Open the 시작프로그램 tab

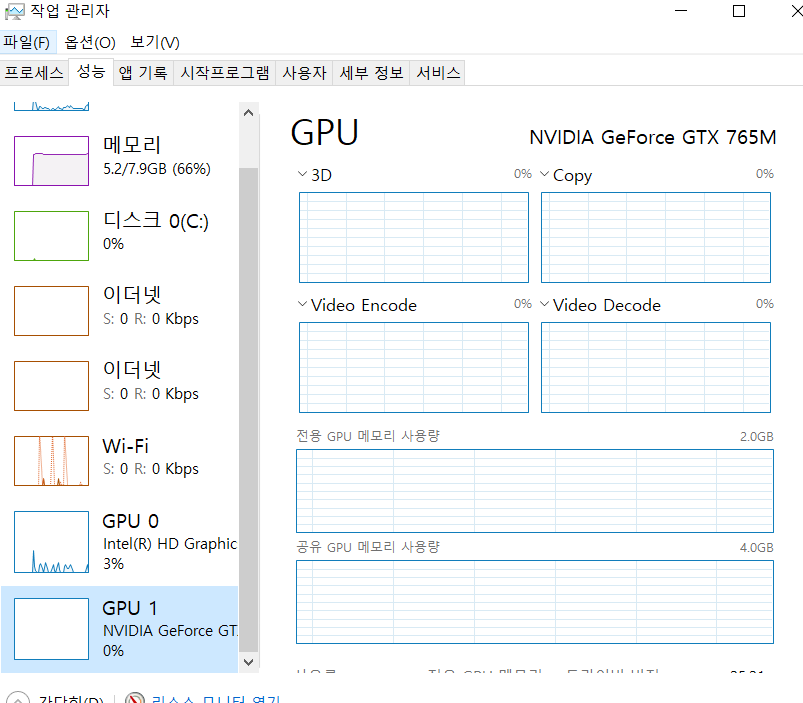point(224,73)
